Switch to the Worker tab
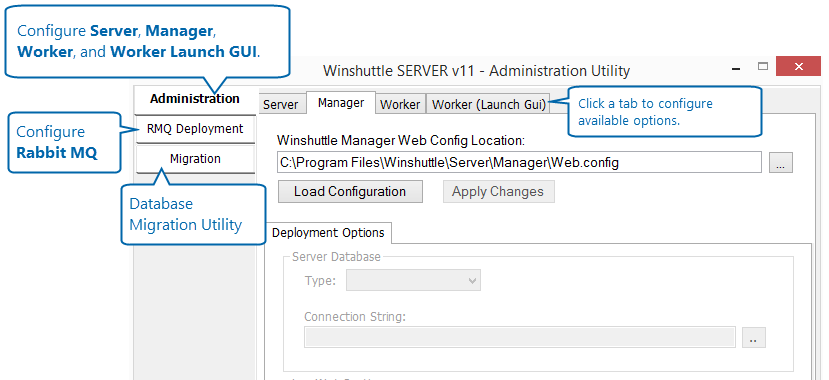The image size is (829, 380). point(400,104)
